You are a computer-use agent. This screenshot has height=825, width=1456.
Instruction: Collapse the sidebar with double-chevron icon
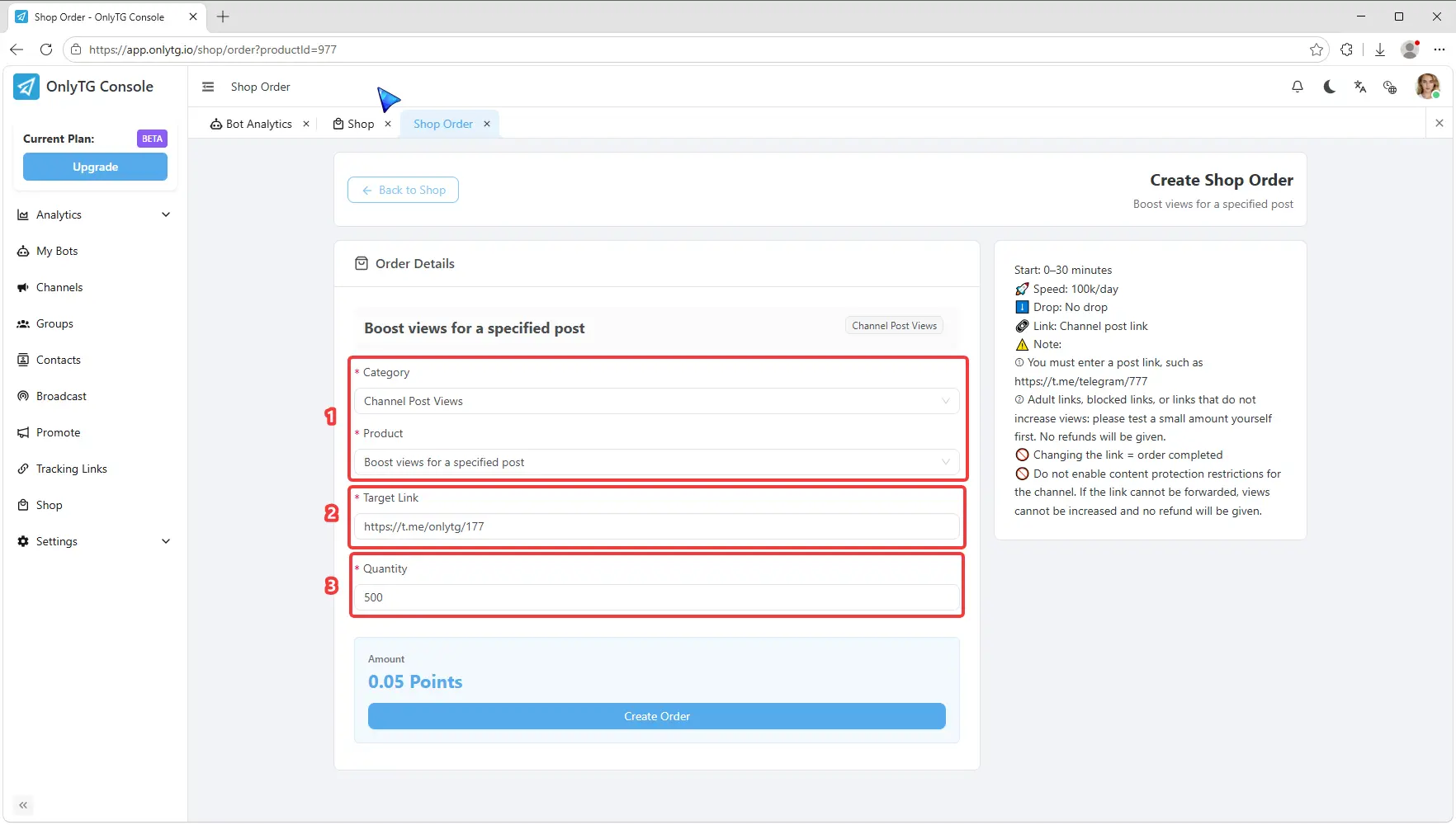pyautogui.click(x=23, y=805)
